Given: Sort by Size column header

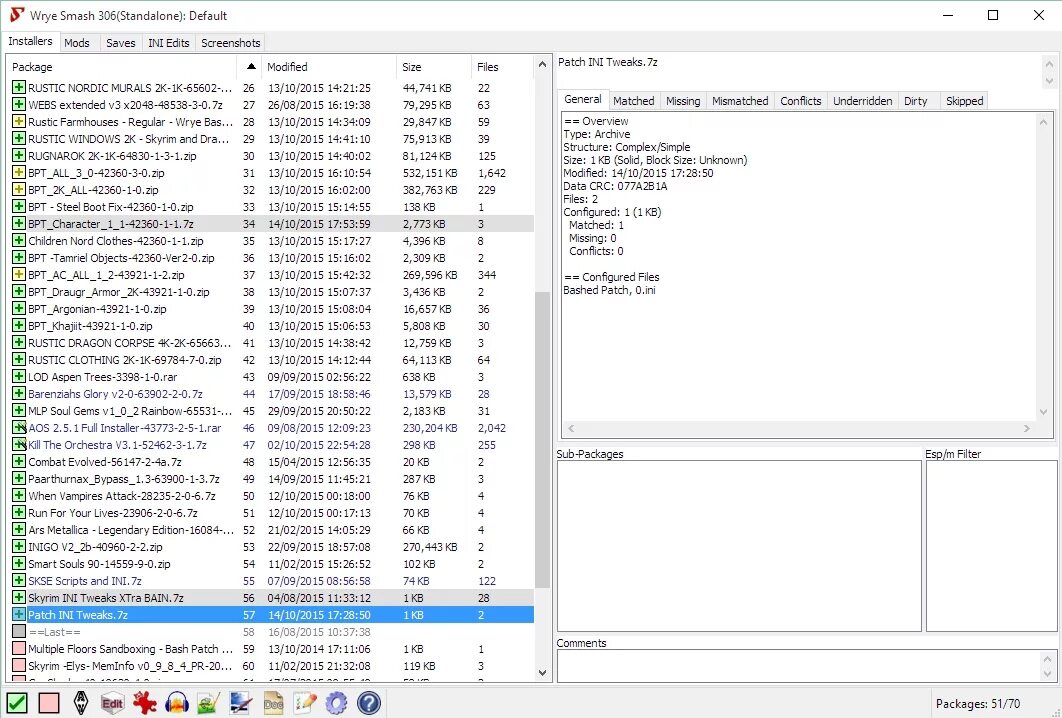Looking at the screenshot, I should (x=433, y=66).
